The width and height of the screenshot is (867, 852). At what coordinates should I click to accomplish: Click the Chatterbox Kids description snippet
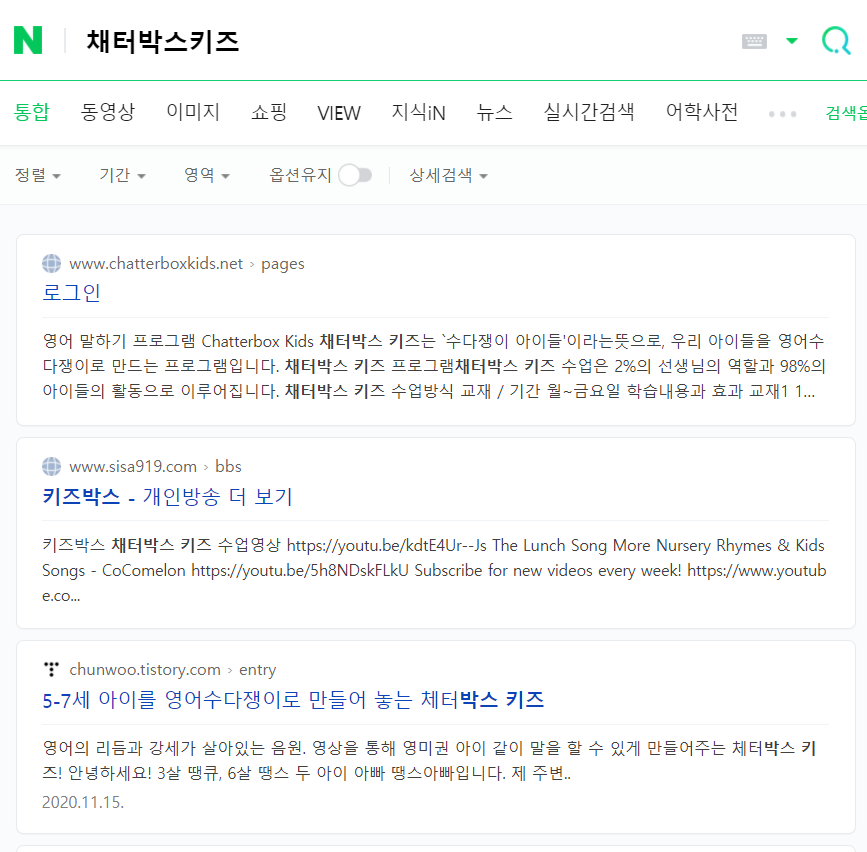click(x=434, y=366)
